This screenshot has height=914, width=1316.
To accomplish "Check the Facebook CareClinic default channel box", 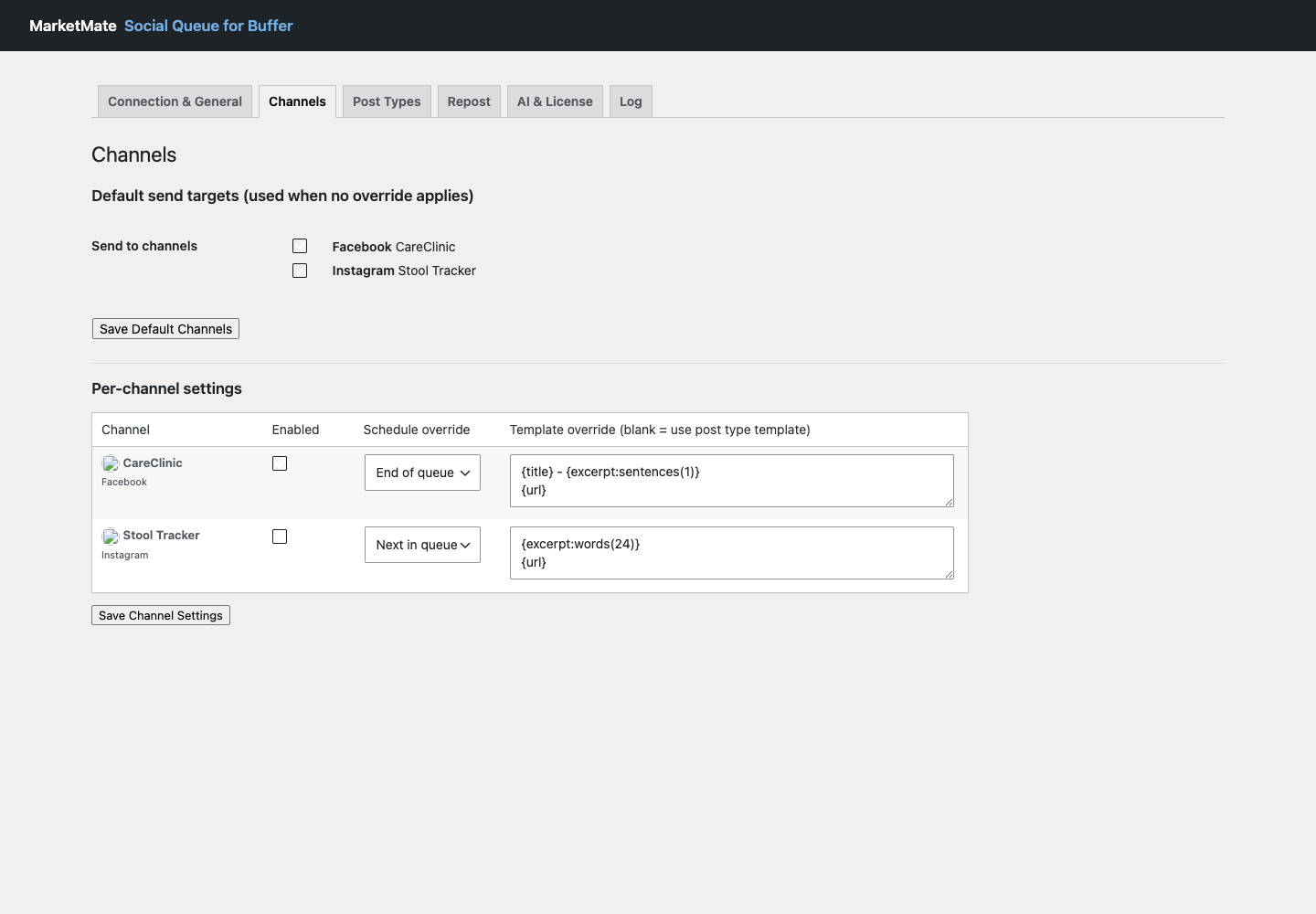I will pyautogui.click(x=300, y=246).
